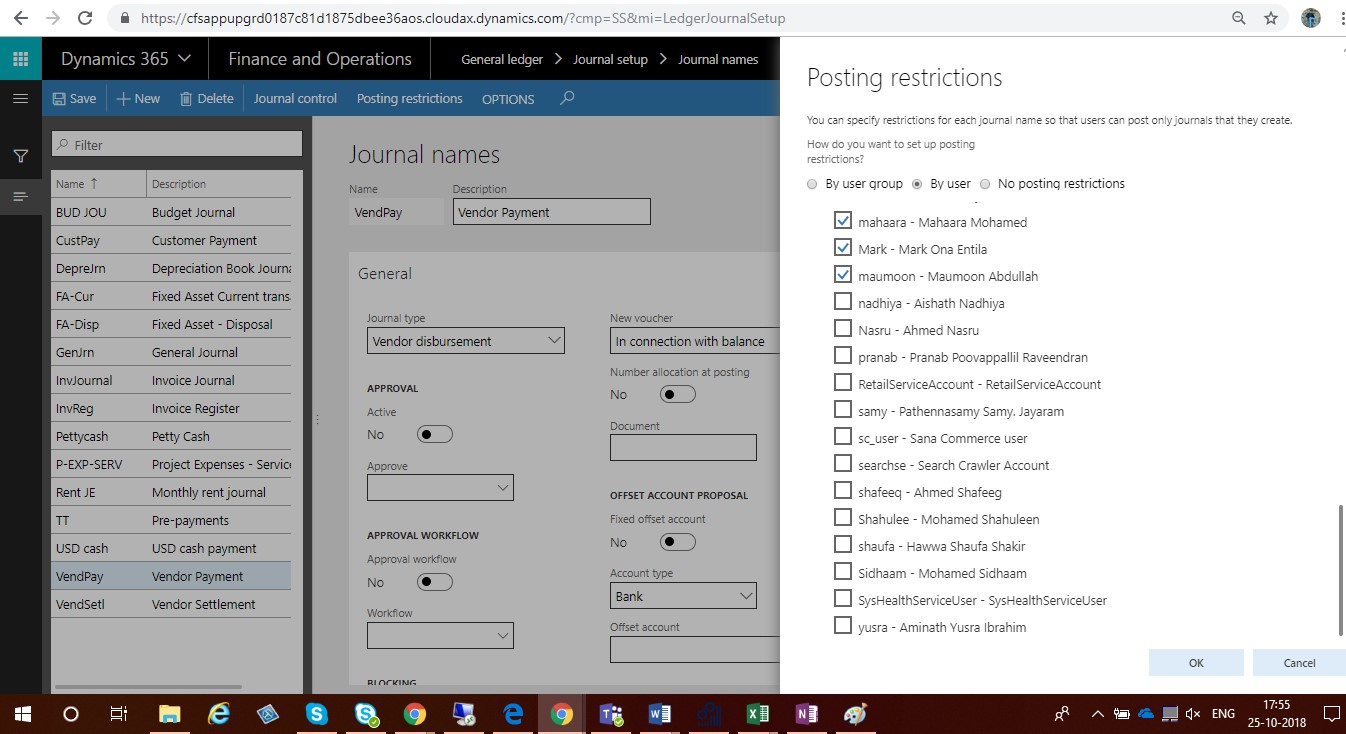The image size is (1346, 734).
Task: Open Cortana search circle on taskbar
Action: 71,714
